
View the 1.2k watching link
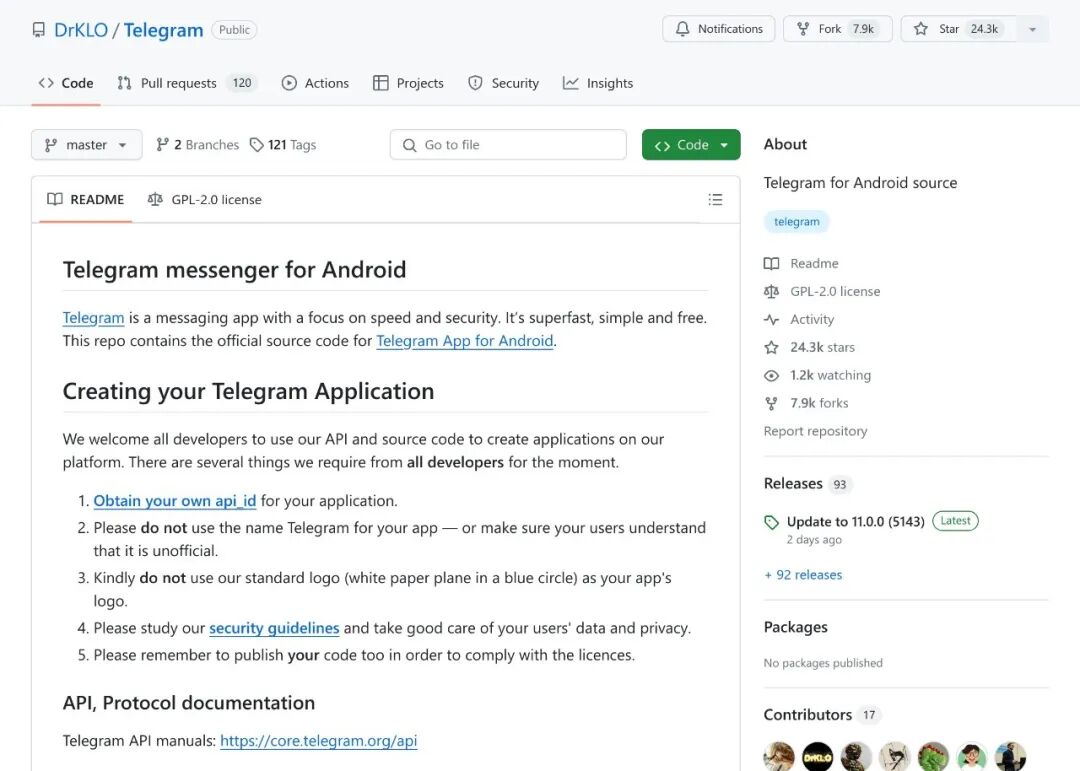coord(830,376)
